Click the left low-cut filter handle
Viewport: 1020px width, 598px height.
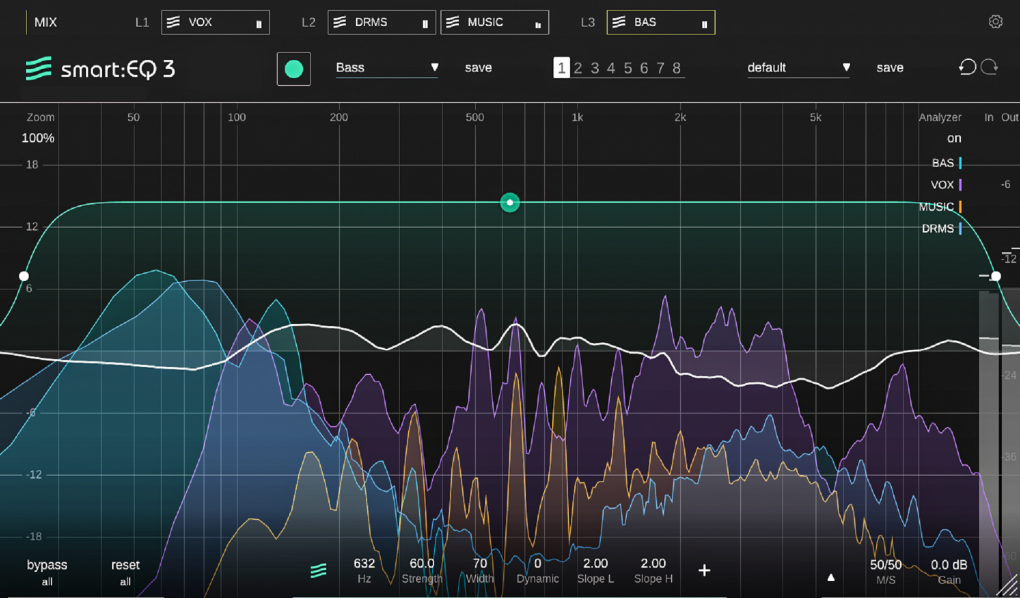pos(24,276)
